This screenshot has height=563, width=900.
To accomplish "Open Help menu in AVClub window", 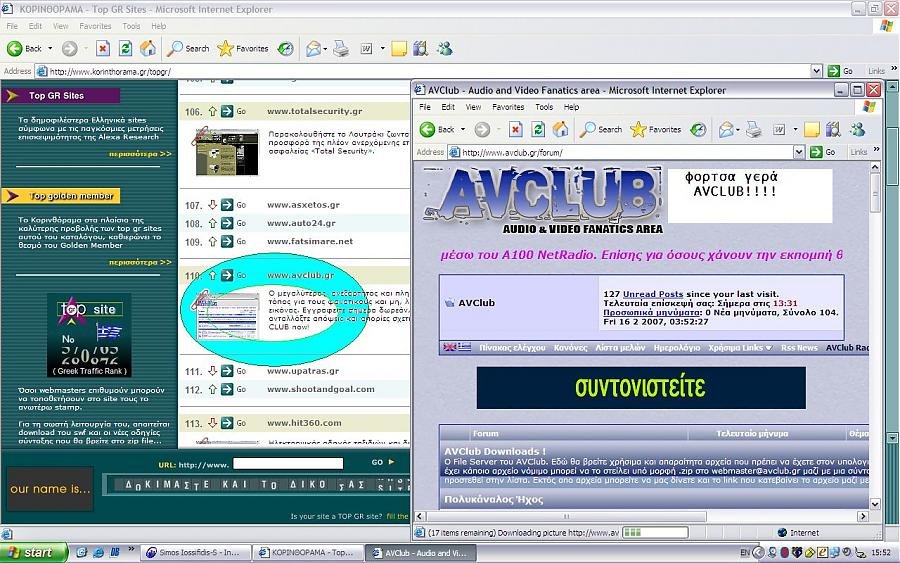I will [571, 107].
